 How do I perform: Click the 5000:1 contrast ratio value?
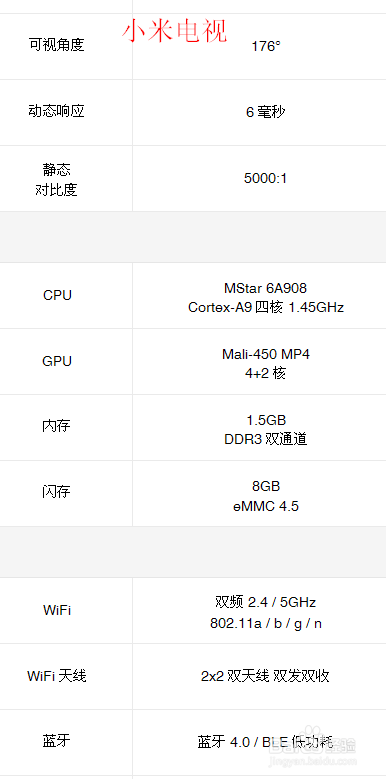(266, 178)
